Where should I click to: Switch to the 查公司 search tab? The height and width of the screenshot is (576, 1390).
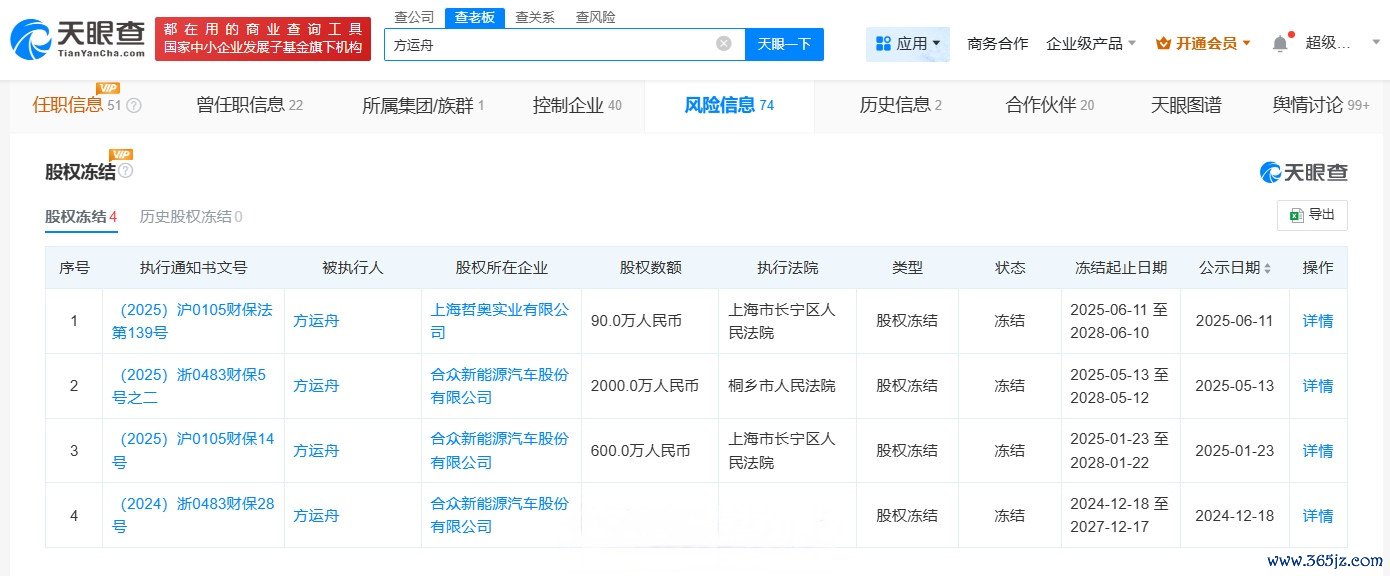(414, 17)
